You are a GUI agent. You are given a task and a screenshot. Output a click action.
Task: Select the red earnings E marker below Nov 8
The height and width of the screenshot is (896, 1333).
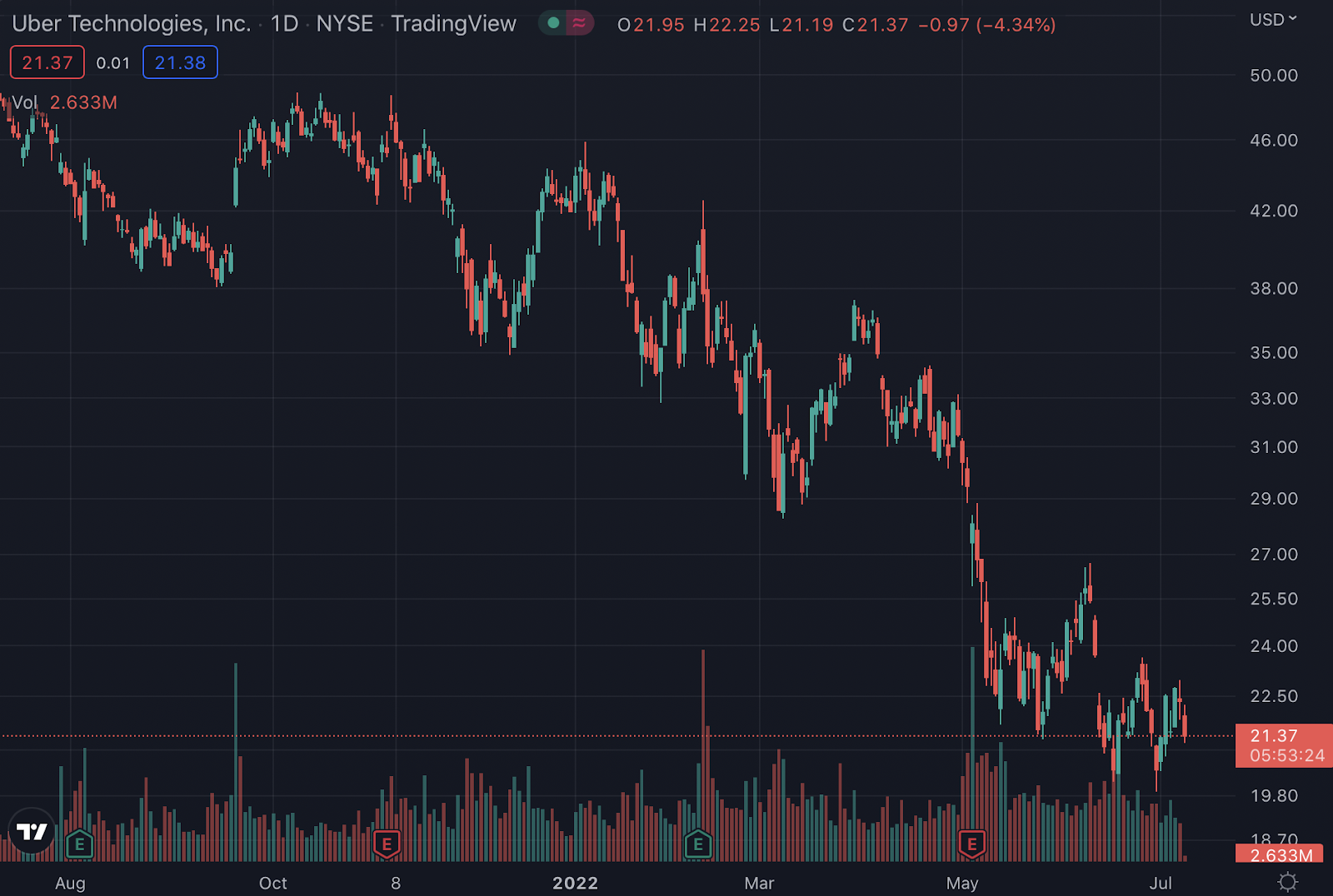(x=387, y=844)
